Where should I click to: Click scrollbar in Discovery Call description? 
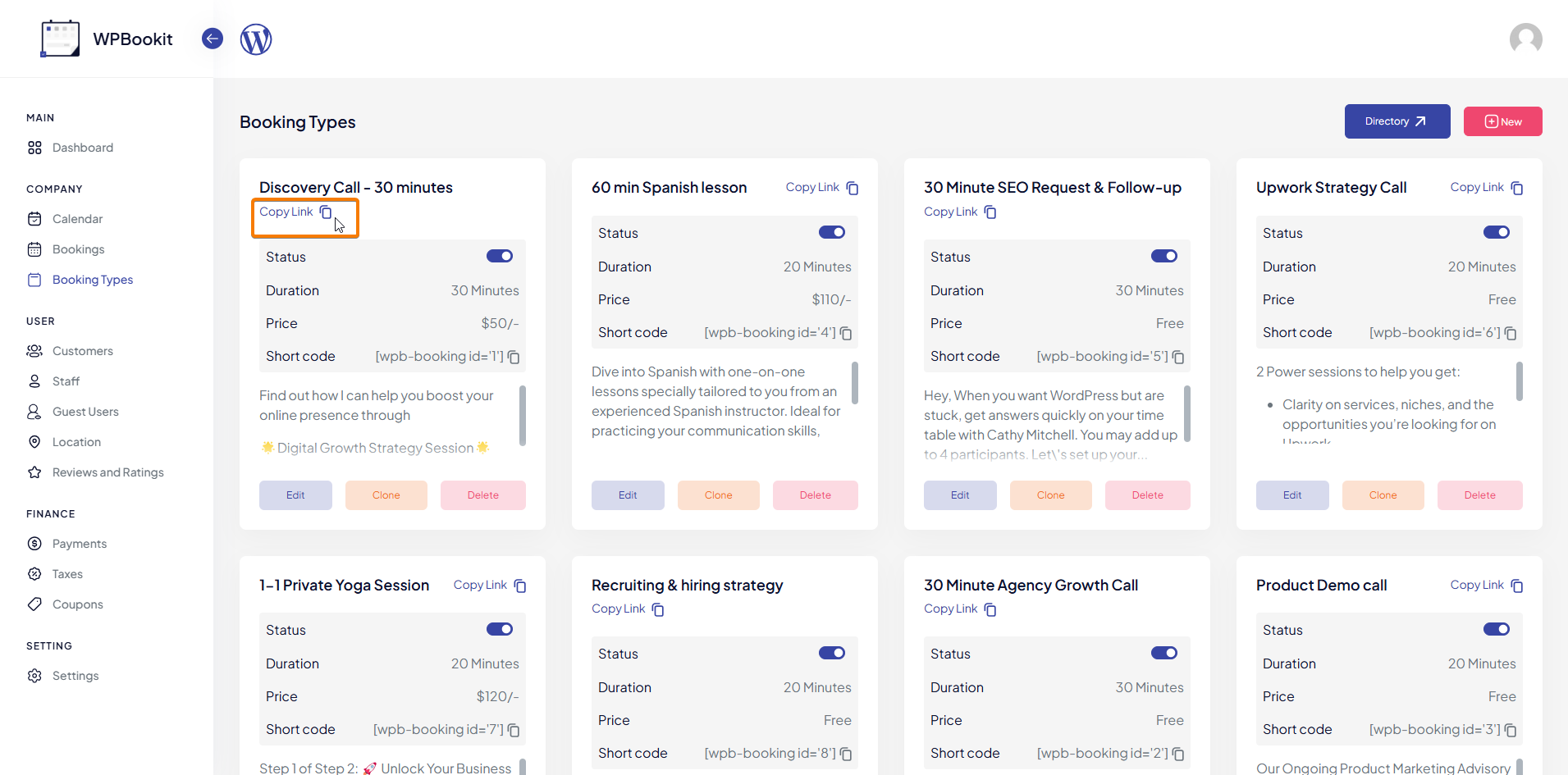click(x=523, y=415)
